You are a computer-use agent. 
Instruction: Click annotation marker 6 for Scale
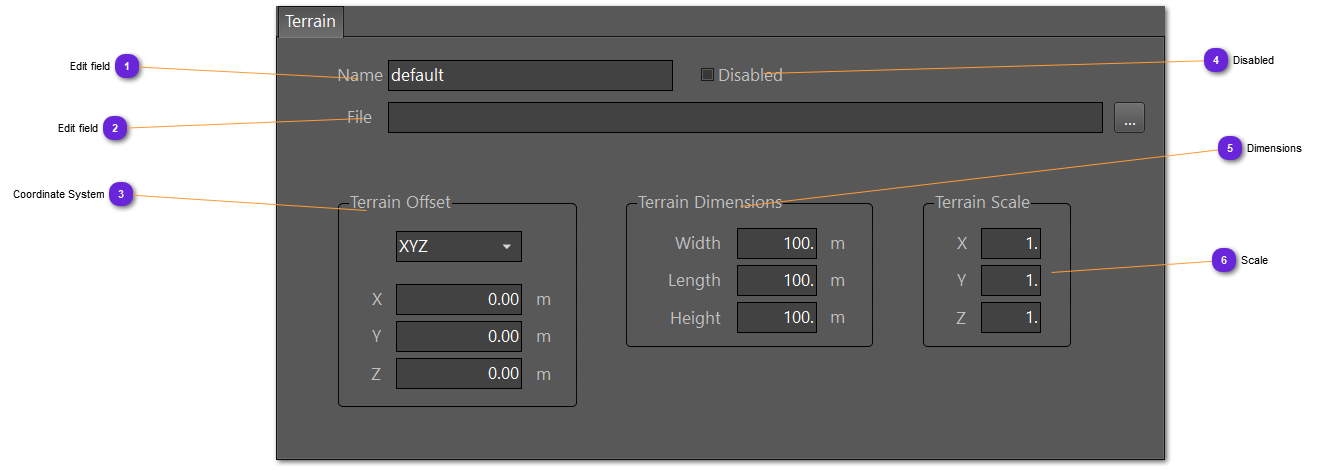[1223, 260]
